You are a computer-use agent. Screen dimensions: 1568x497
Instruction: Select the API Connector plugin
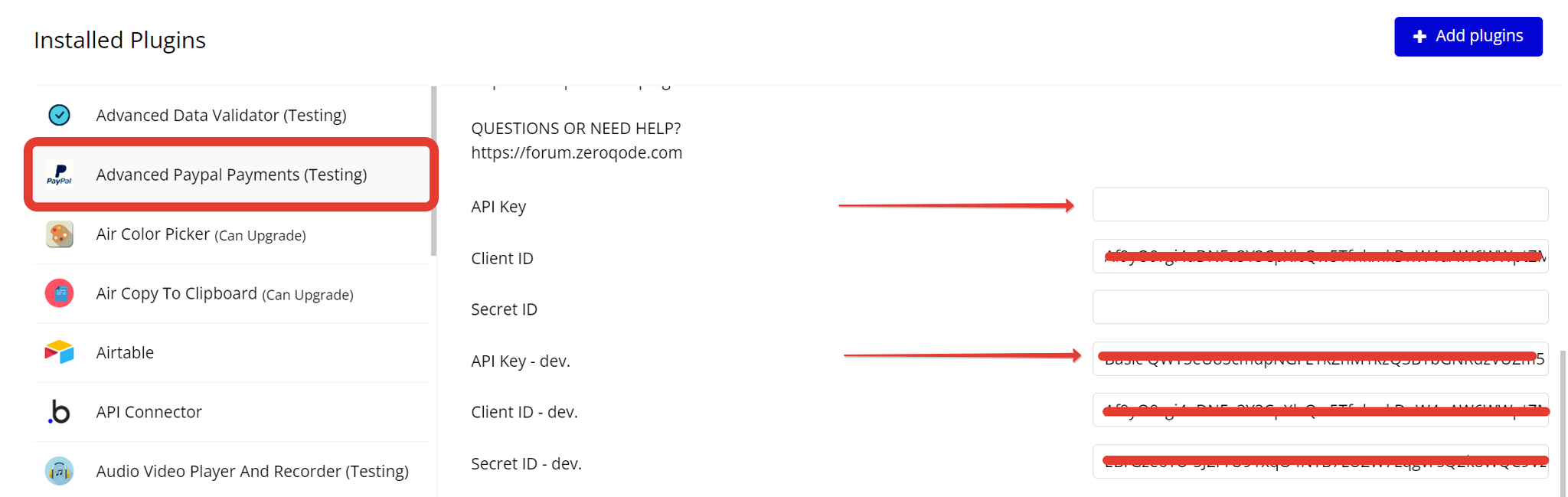click(233, 412)
